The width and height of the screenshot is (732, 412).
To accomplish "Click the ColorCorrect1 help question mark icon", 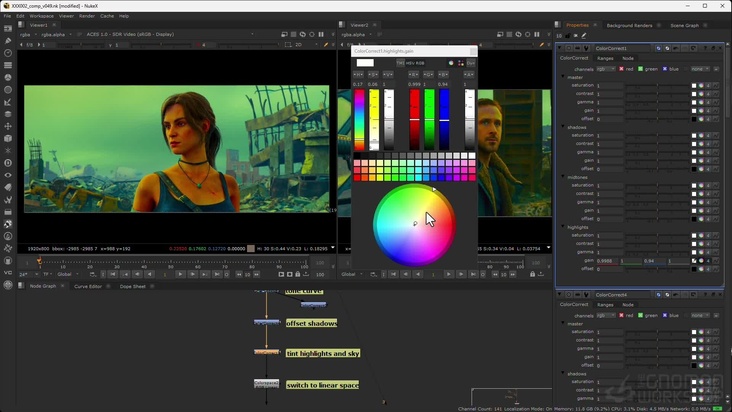I will pos(705,48).
